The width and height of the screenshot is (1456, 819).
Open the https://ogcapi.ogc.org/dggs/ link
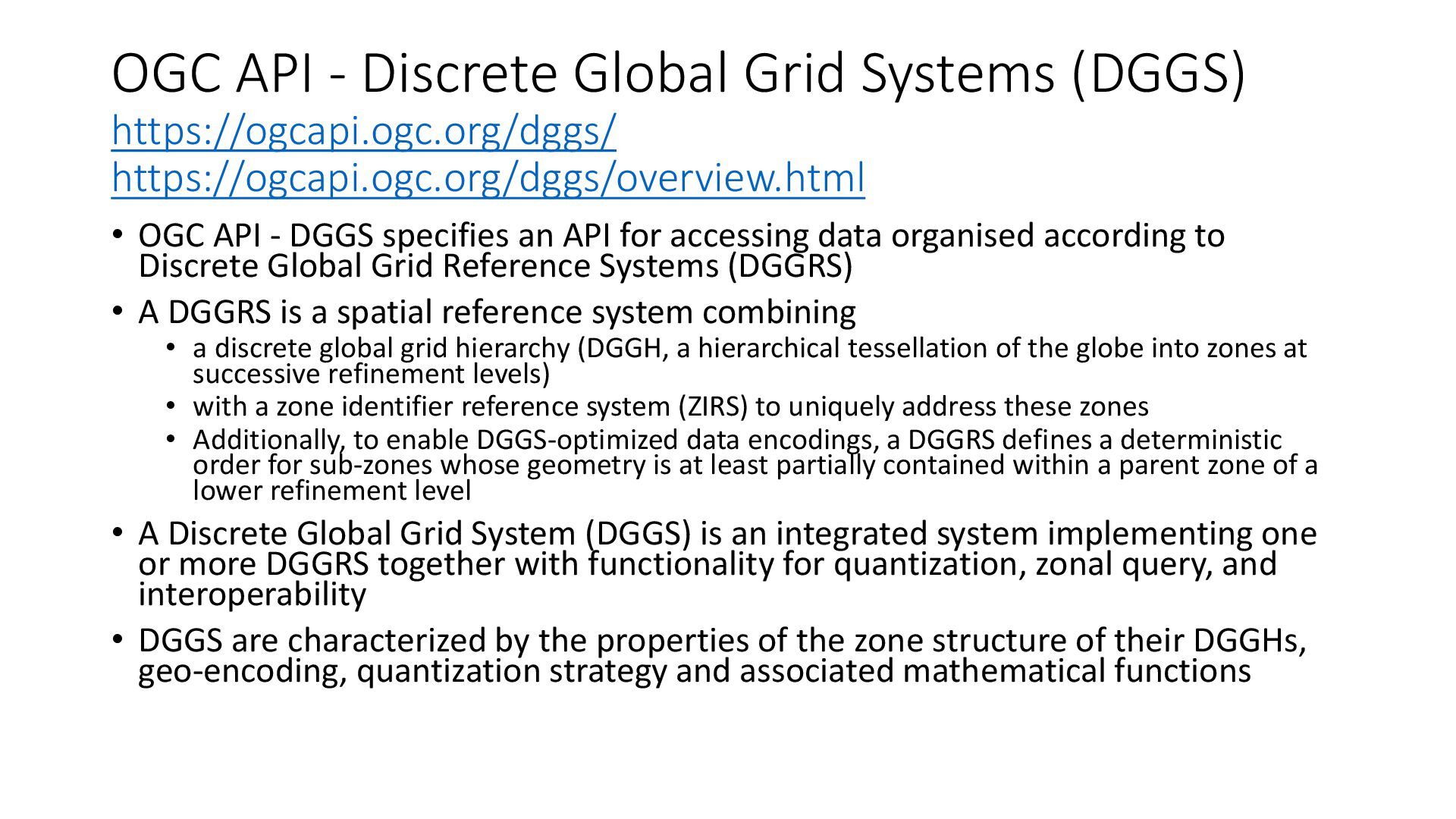pyautogui.click(x=364, y=131)
